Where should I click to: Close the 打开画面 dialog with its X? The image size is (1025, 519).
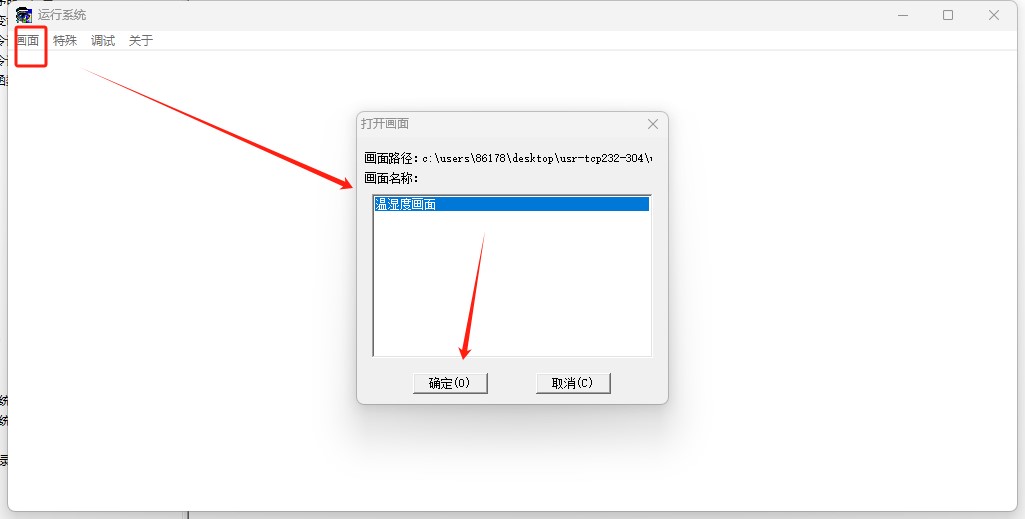(x=652, y=124)
